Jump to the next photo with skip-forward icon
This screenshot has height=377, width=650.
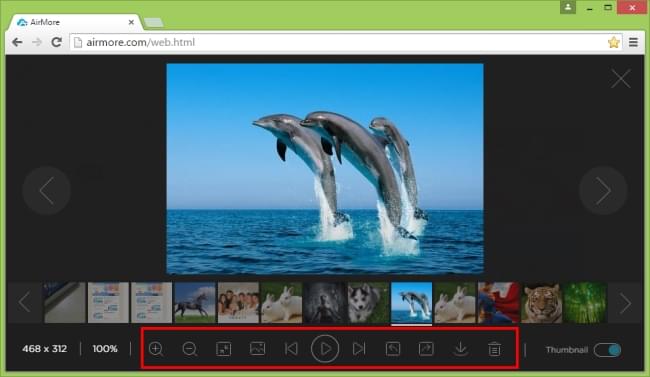click(x=359, y=349)
